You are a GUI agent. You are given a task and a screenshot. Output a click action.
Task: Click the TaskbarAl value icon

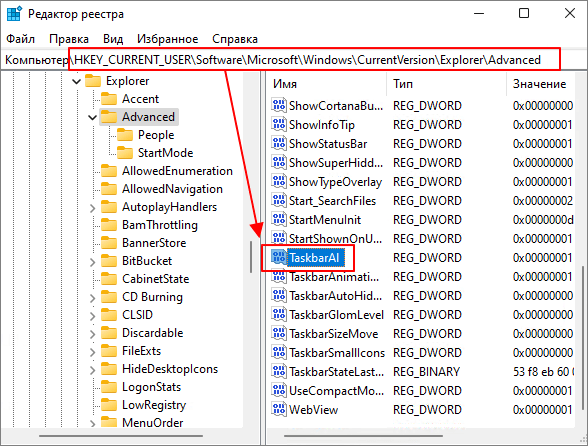(x=279, y=258)
